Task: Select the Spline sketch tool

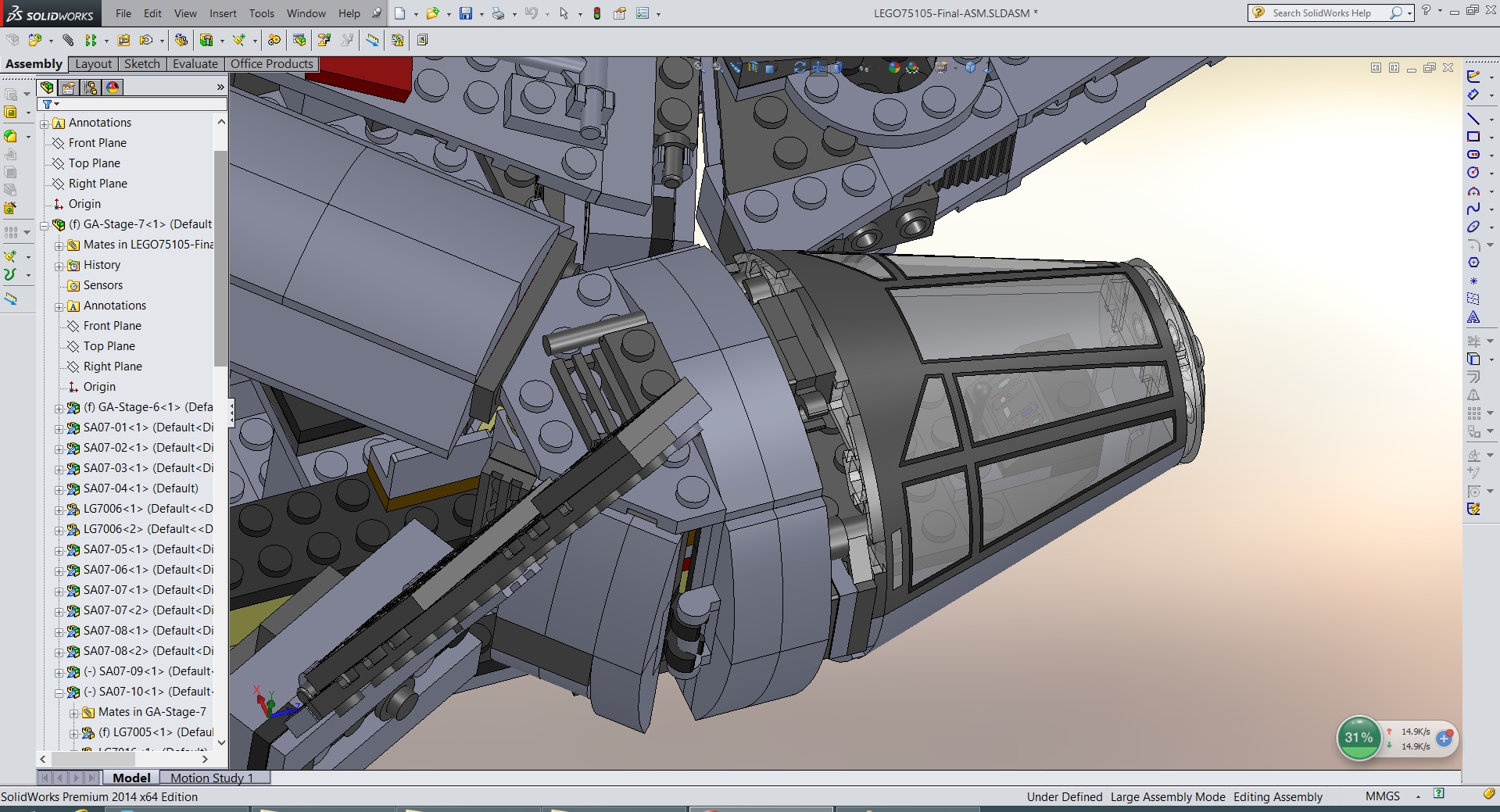Action: click(1473, 209)
